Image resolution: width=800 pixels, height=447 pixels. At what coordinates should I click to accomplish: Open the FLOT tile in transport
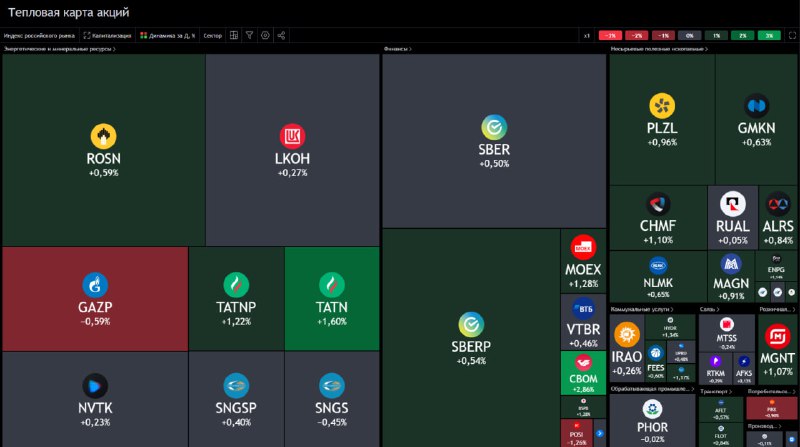click(x=720, y=435)
